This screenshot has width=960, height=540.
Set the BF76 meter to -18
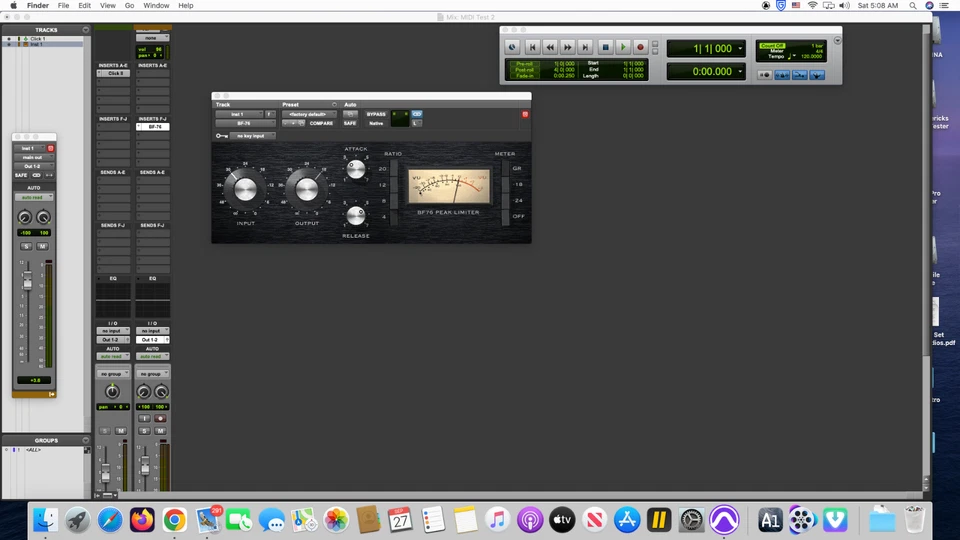505,184
